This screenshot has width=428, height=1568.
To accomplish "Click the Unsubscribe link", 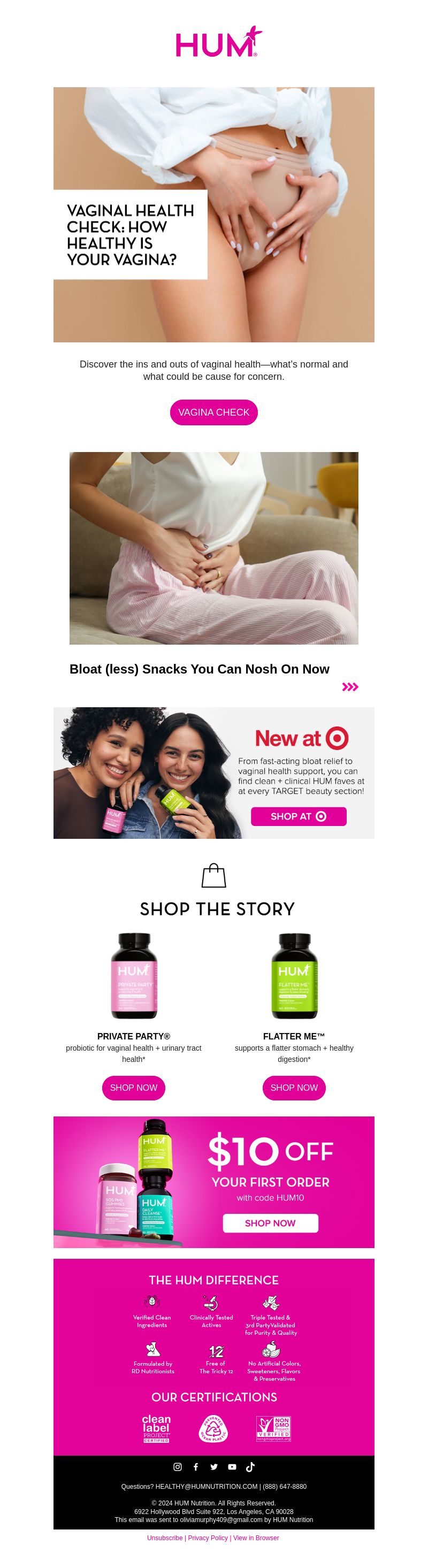I will coord(165,1538).
